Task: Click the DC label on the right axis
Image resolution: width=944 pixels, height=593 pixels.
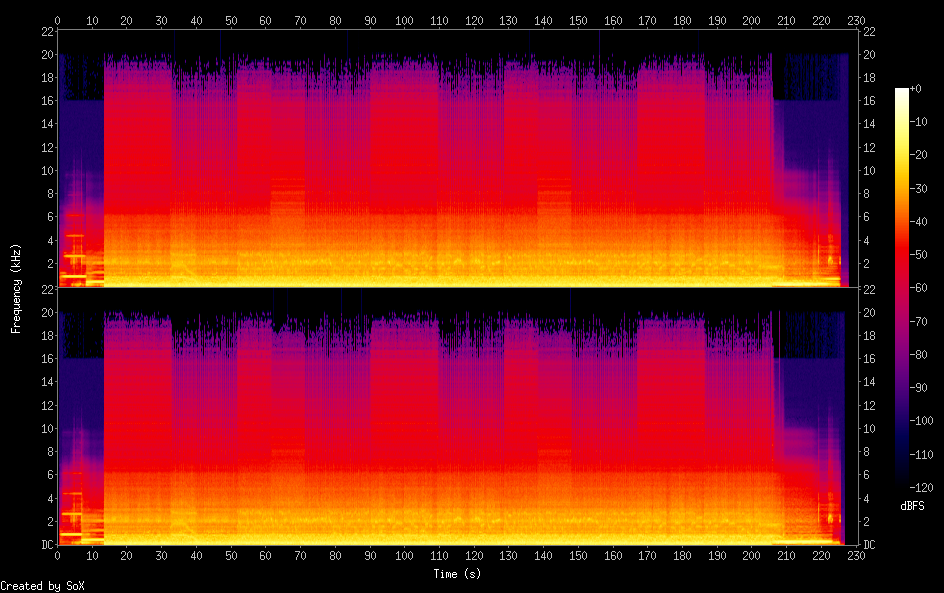Action: tap(870, 545)
